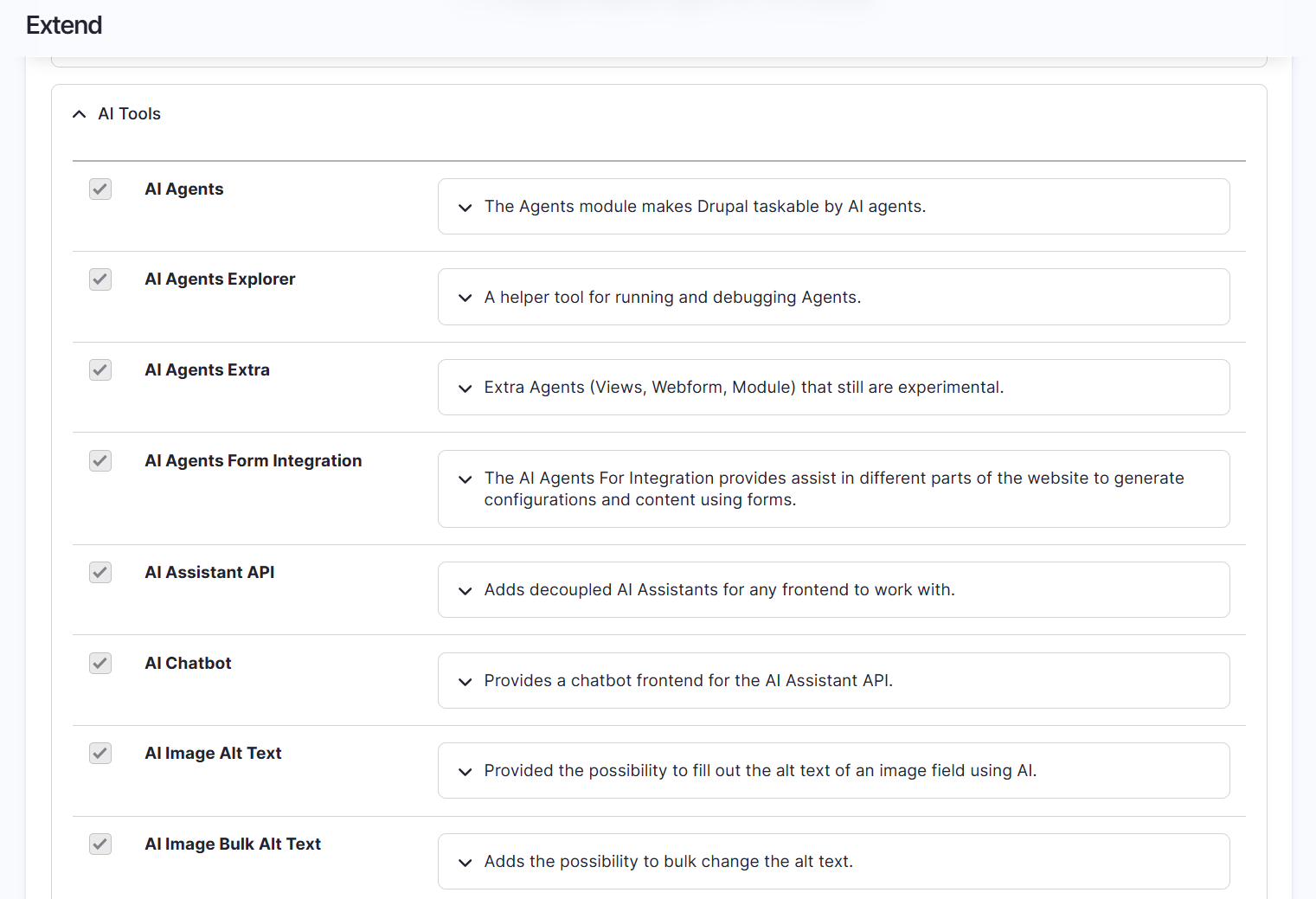Expand the AI Agents Extra description chevron
Viewport: 1316px width, 899px height.
click(x=465, y=388)
